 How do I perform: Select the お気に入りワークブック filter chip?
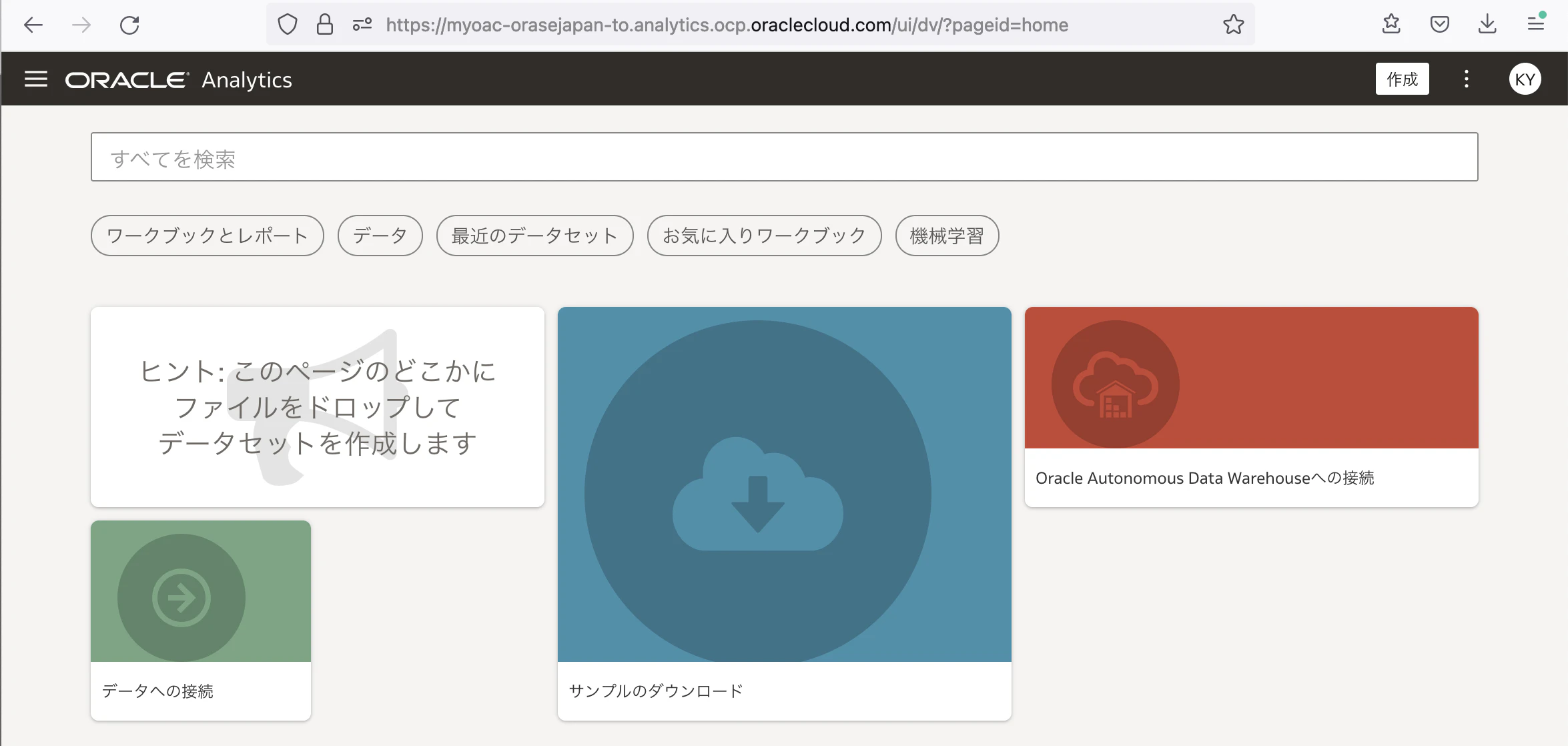point(765,236)
